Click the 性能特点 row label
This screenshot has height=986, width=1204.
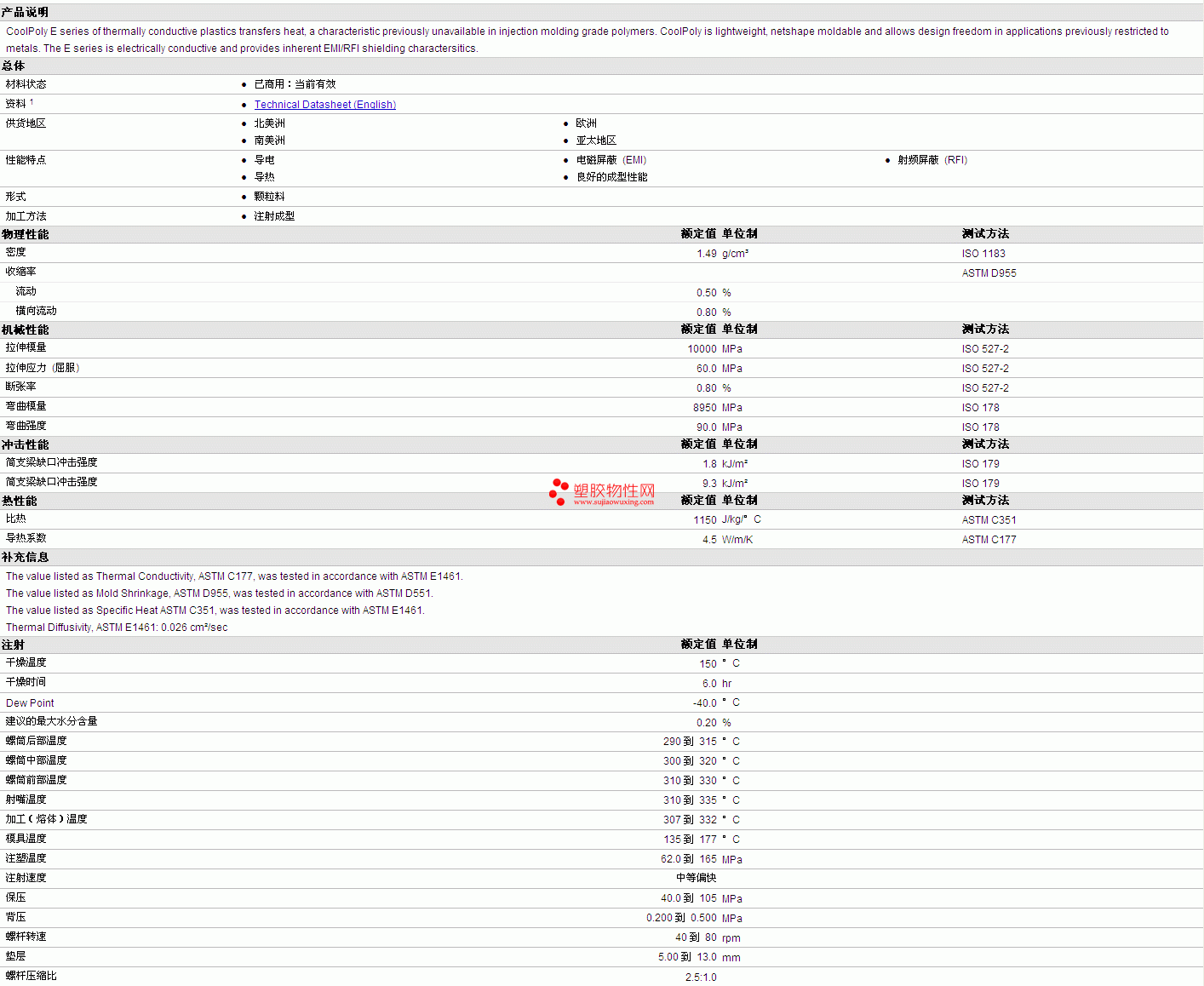pos(26,160)
